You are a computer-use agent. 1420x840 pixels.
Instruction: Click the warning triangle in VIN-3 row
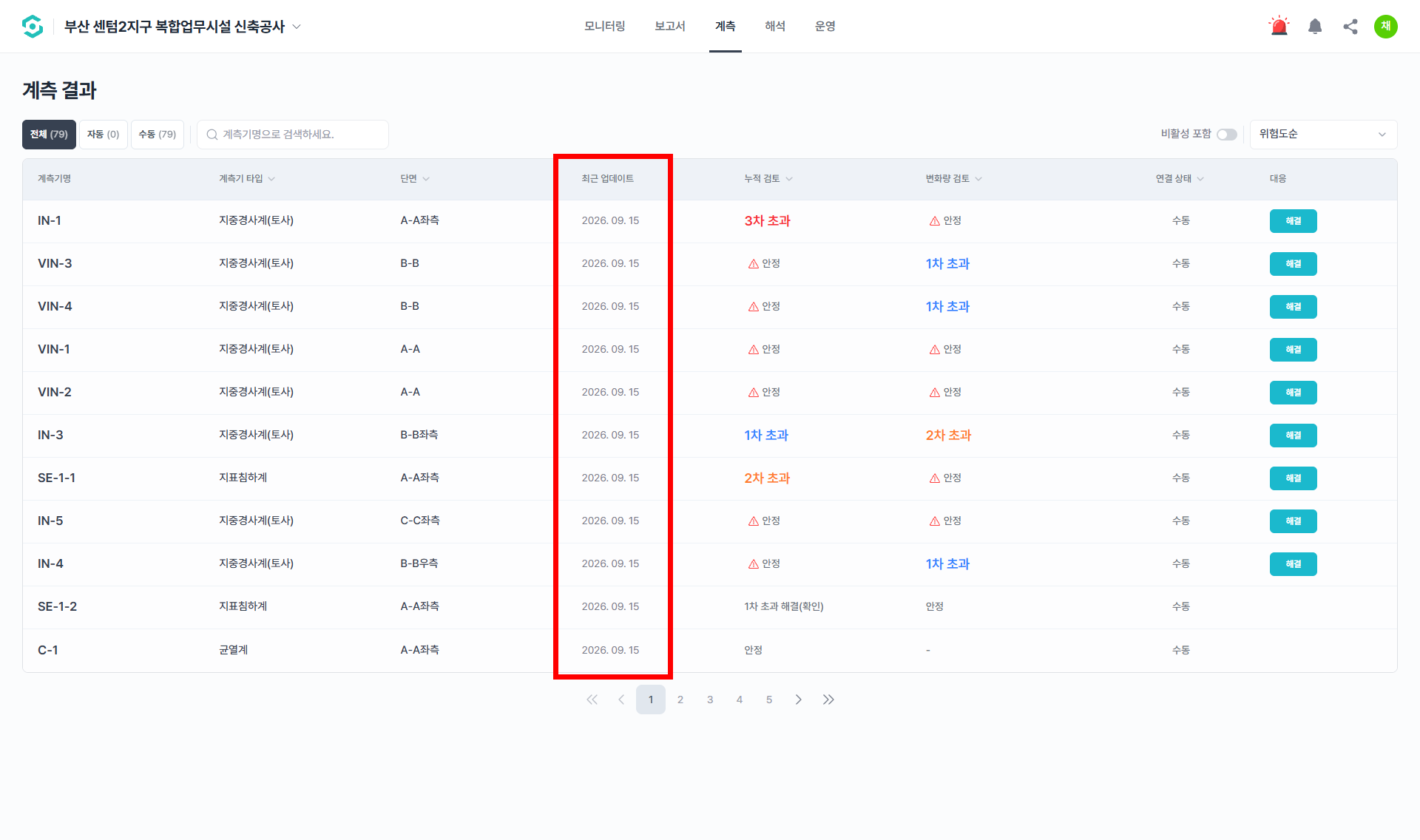(x=753, y=264)
